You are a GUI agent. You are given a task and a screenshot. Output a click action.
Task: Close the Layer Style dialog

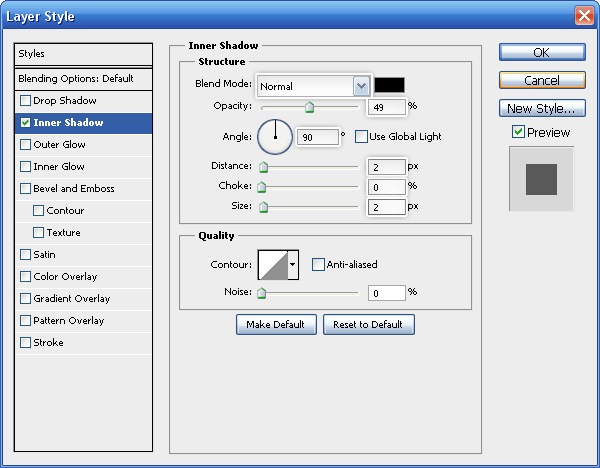click(584, 15)
